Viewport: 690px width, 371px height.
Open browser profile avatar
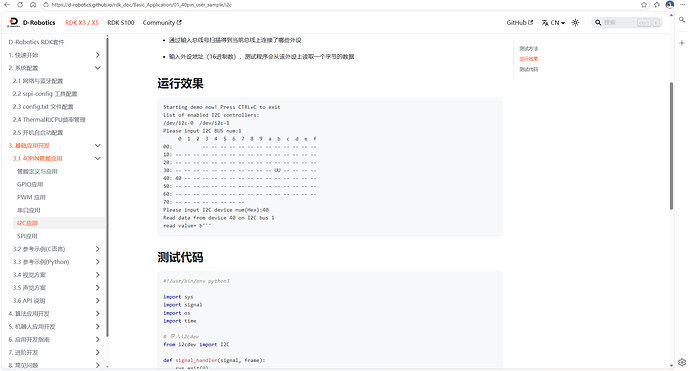(x=670, y=5)
